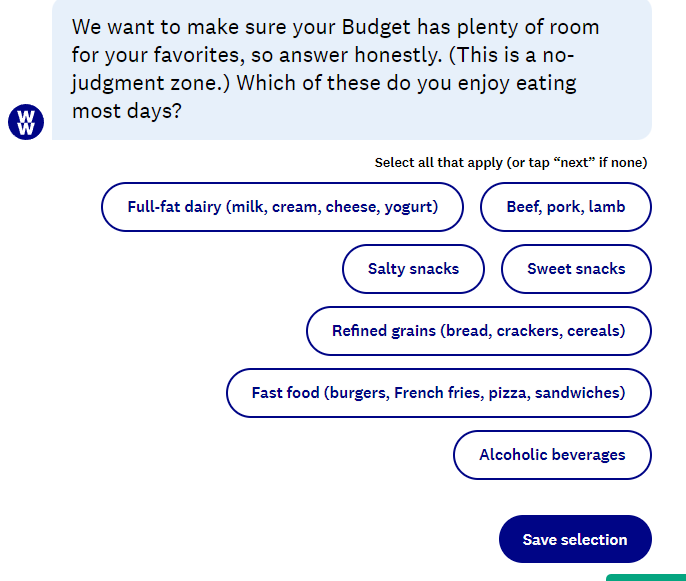The image size is (686, 581).
Task: Enable the bread, crackers, cereals choice
Action: [479, 331]
